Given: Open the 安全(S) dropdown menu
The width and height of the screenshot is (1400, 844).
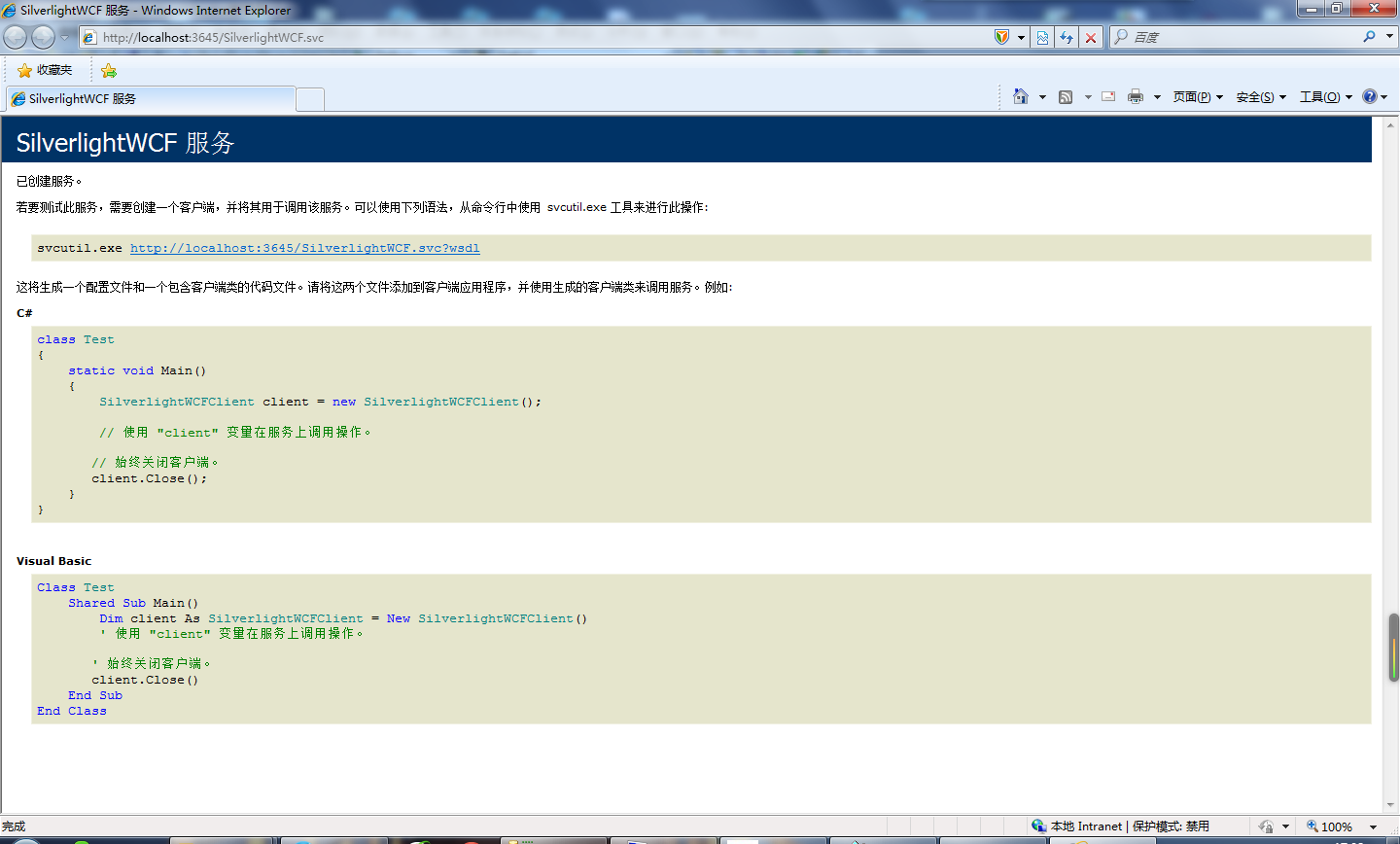Looking at the screenshot, I should pyautogui.click(x=1254, y=96).
